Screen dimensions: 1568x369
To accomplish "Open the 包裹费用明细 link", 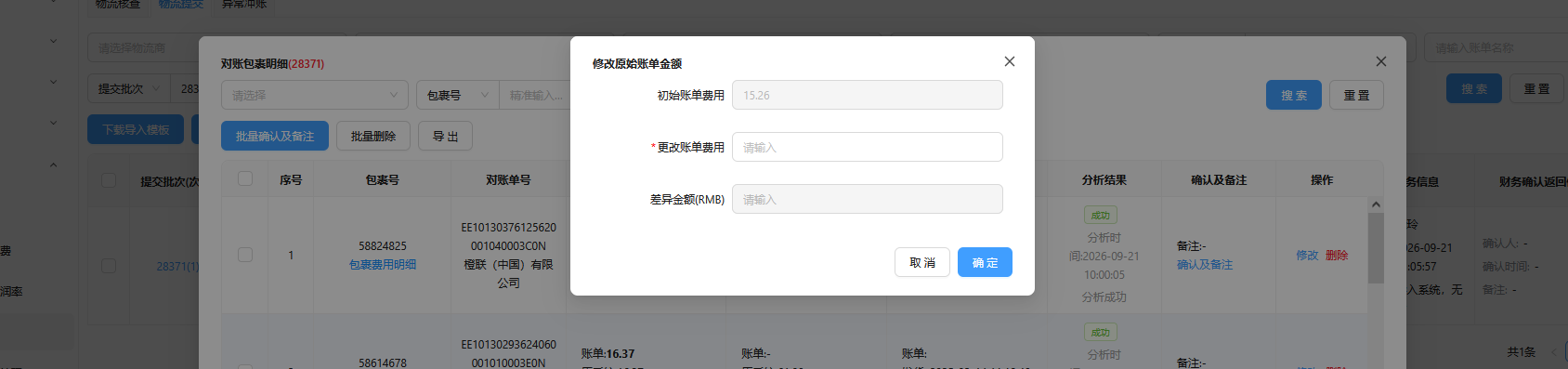I will [383, 265].
